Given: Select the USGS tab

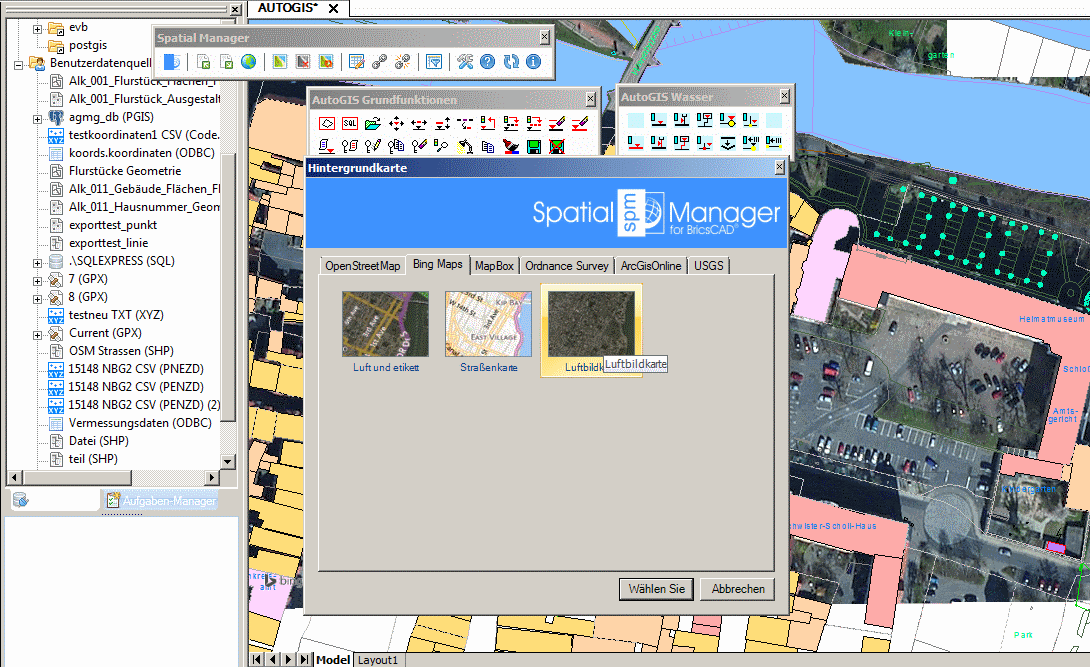Looking at the screenshot, I should click(708, 266).
